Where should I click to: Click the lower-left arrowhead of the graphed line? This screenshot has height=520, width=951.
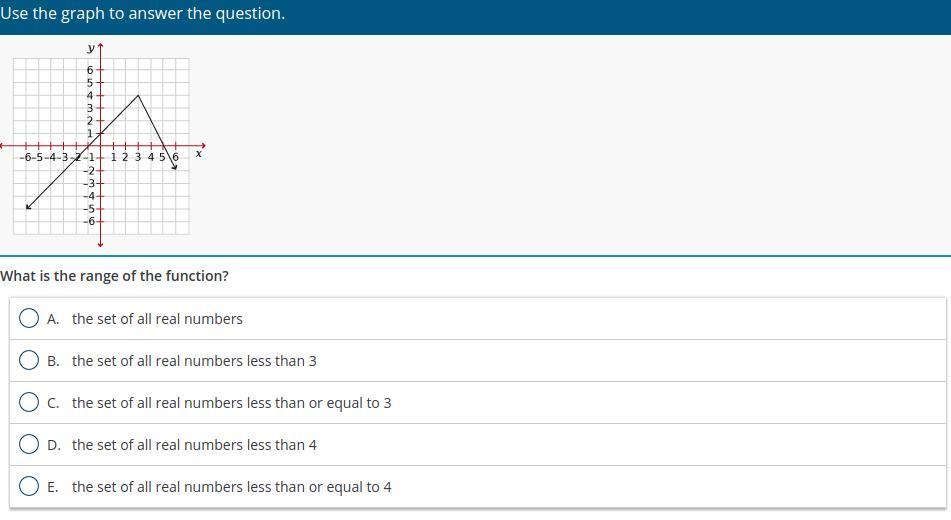[28, 207]
